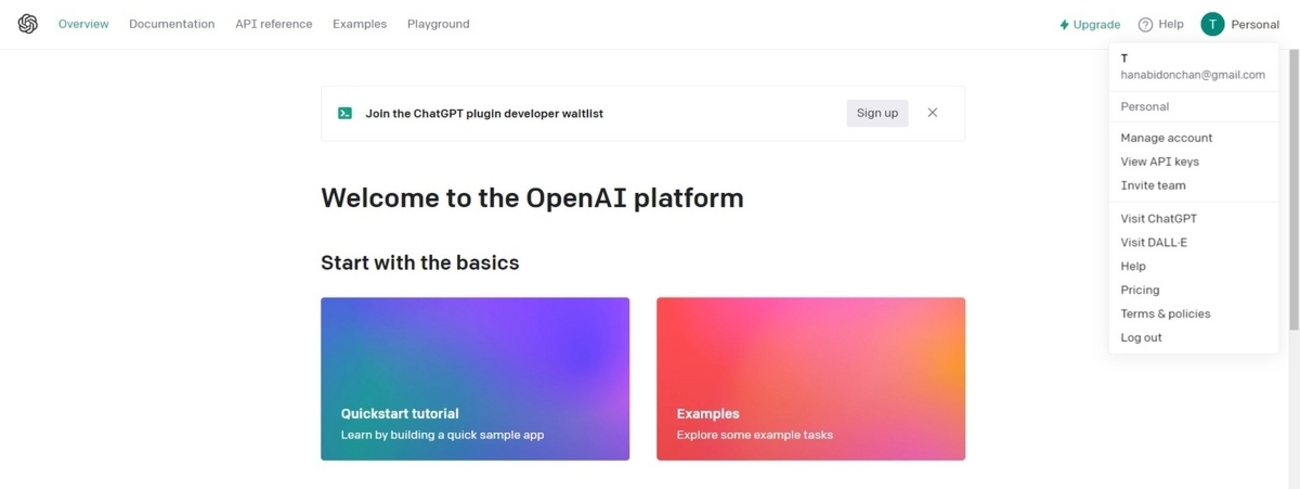The height and width of the screenshot is (489, 1300).
Task: Click email hanabidonchan@gmail.com in menu
Action: (x=1193, y=75)
